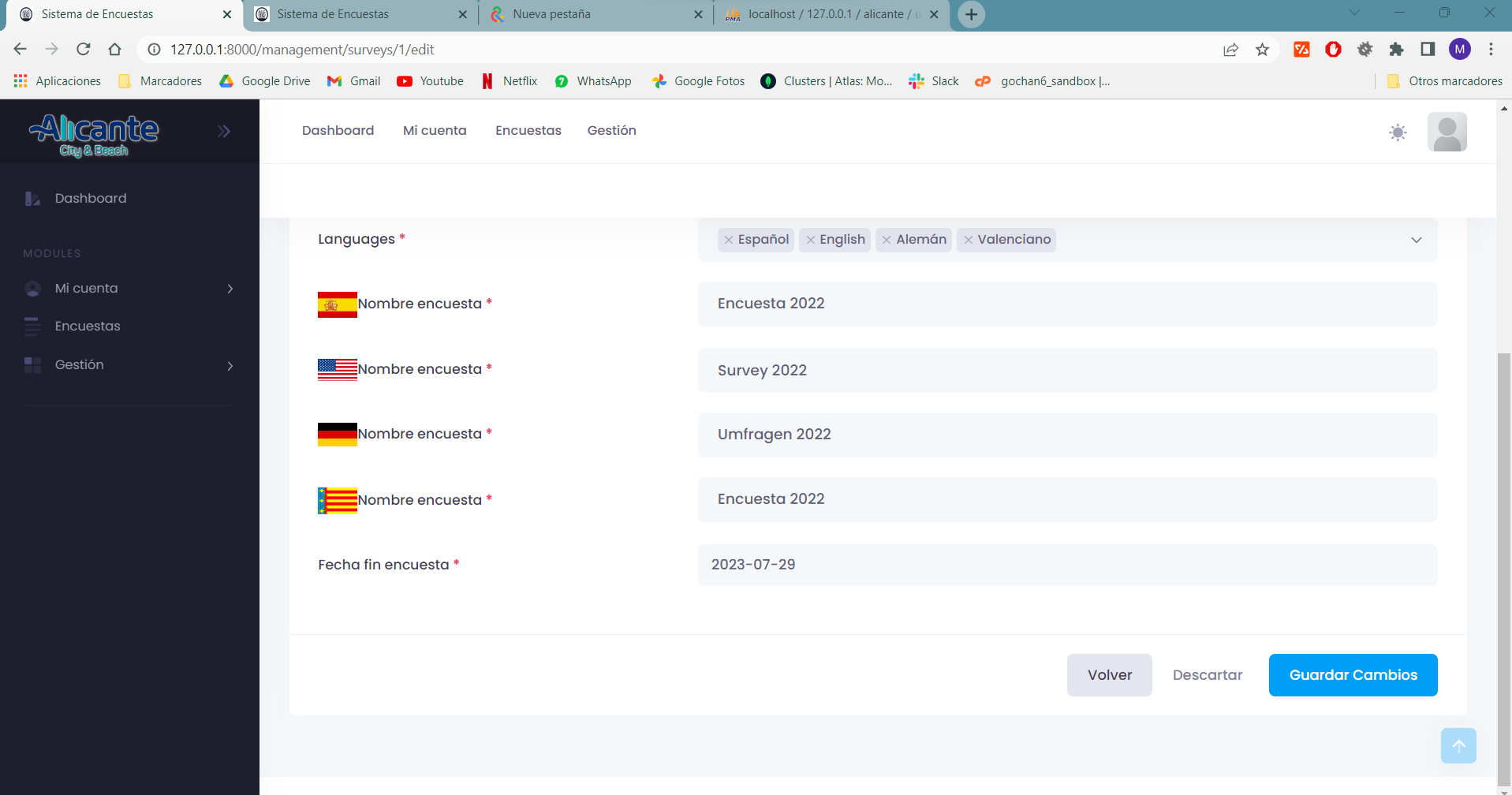Collapse sidebar with double-chevron icon
1512x795 pixels.
[x=224, y=131]
